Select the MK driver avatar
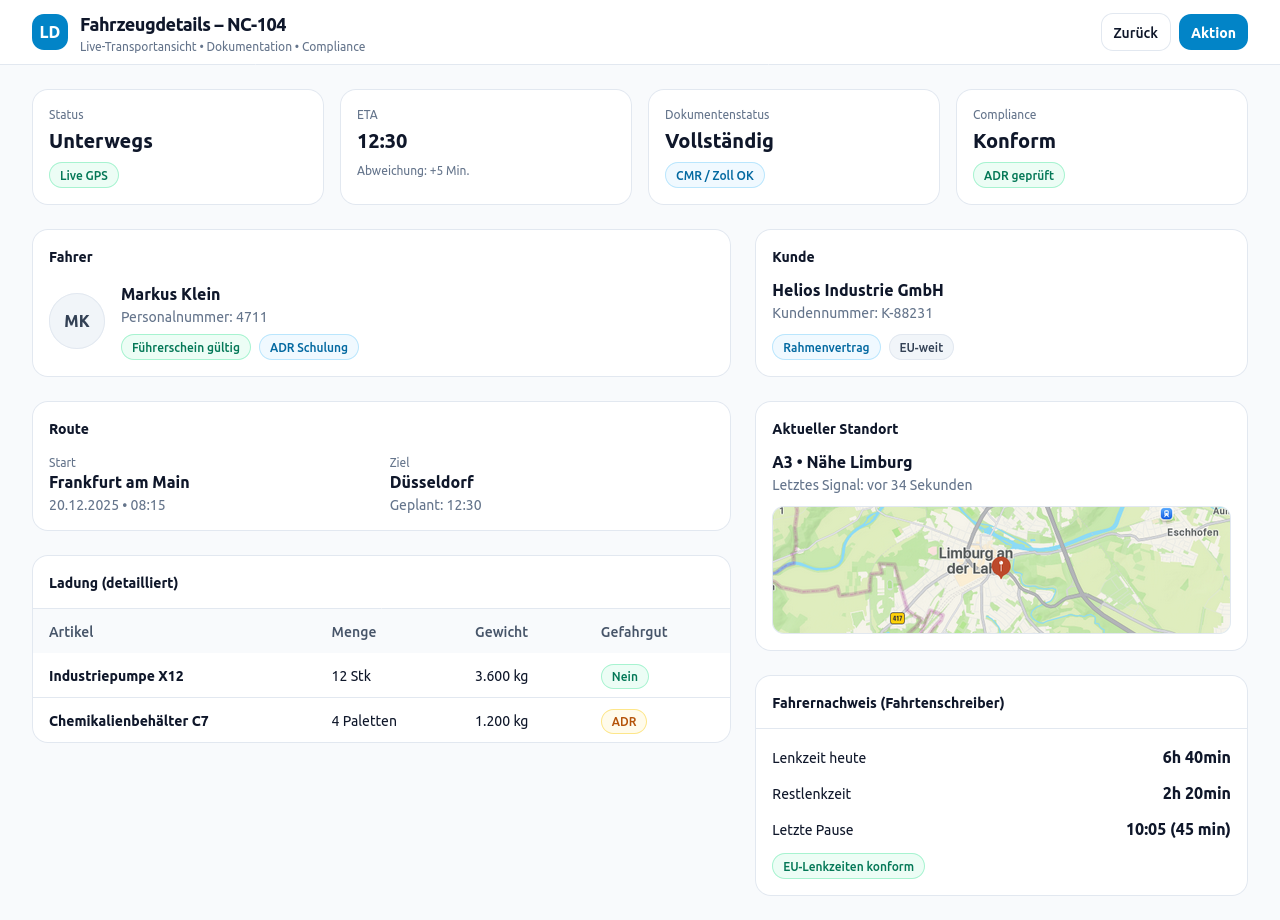The width and height of the screenshot is (1280, 920). click(77, 320)
